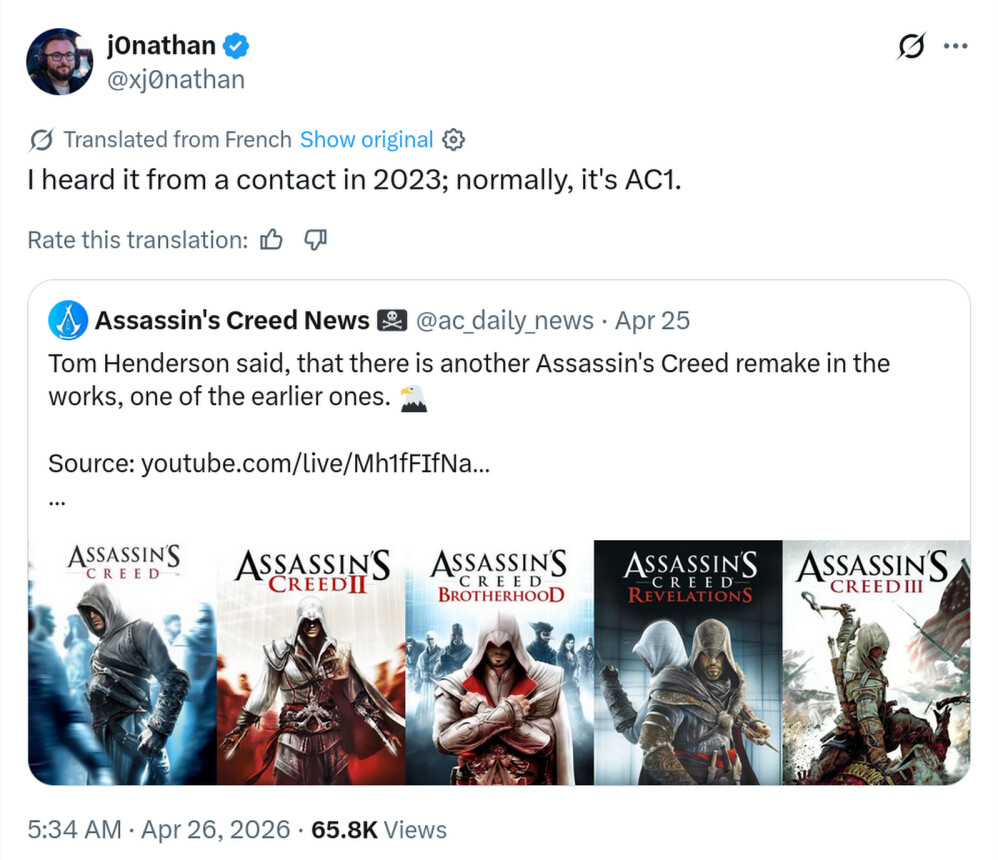Open the @ac_daily_news handle
The image size is (998, 860).
502,321
